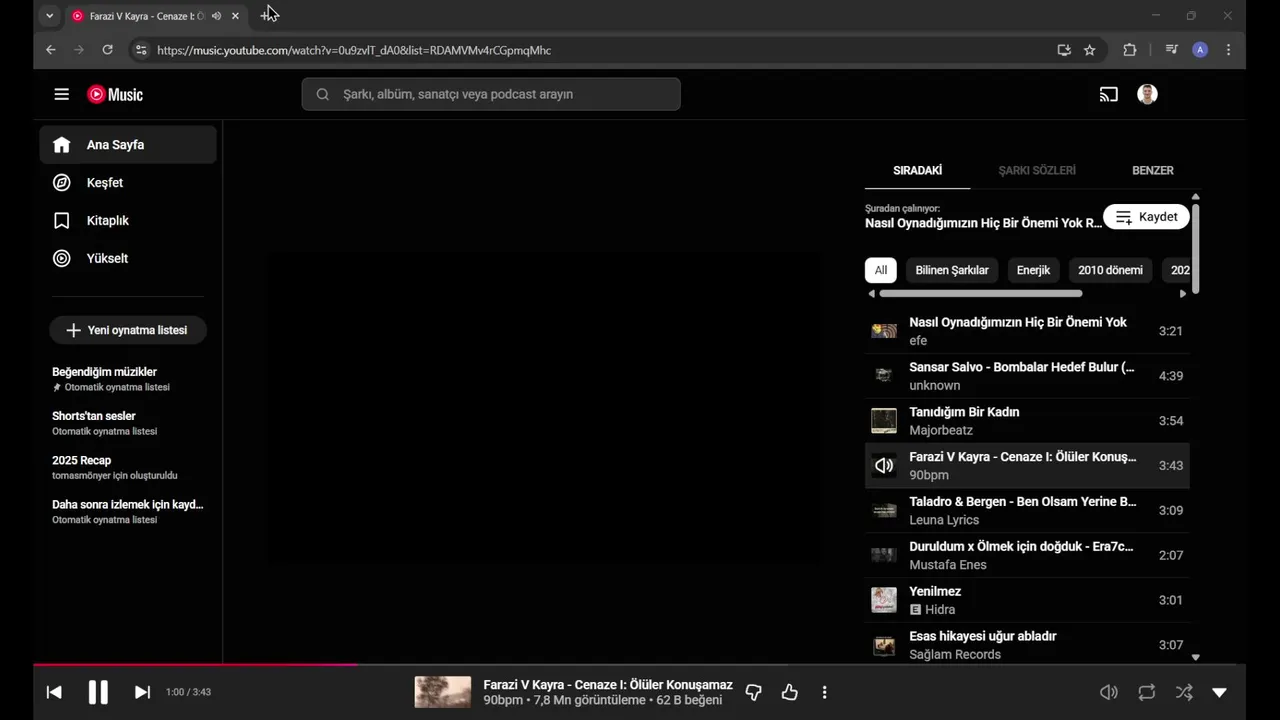Toggle shuffle mode
1280x720 pixels.
(1184, 692)
